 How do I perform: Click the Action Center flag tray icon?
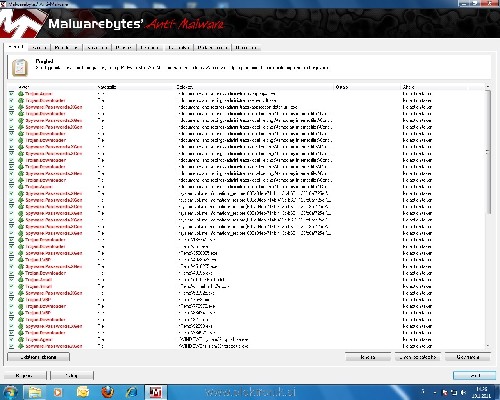(x=445, y=392)
